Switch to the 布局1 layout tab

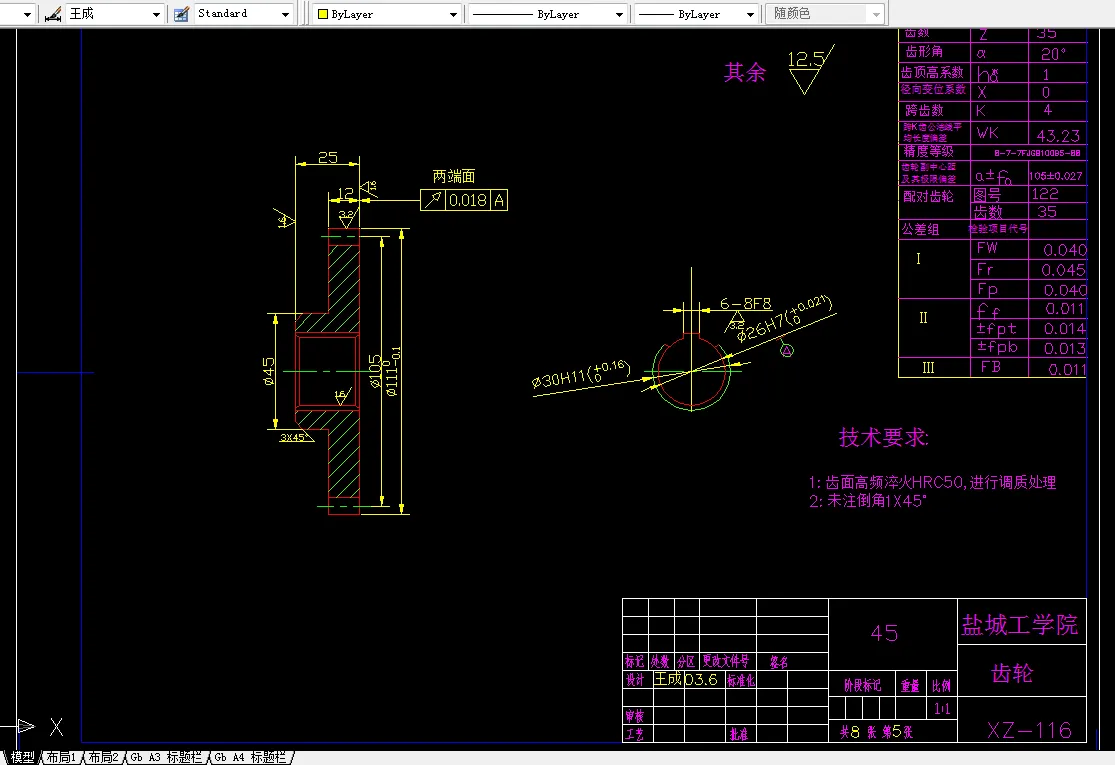[x=62, y=757]
